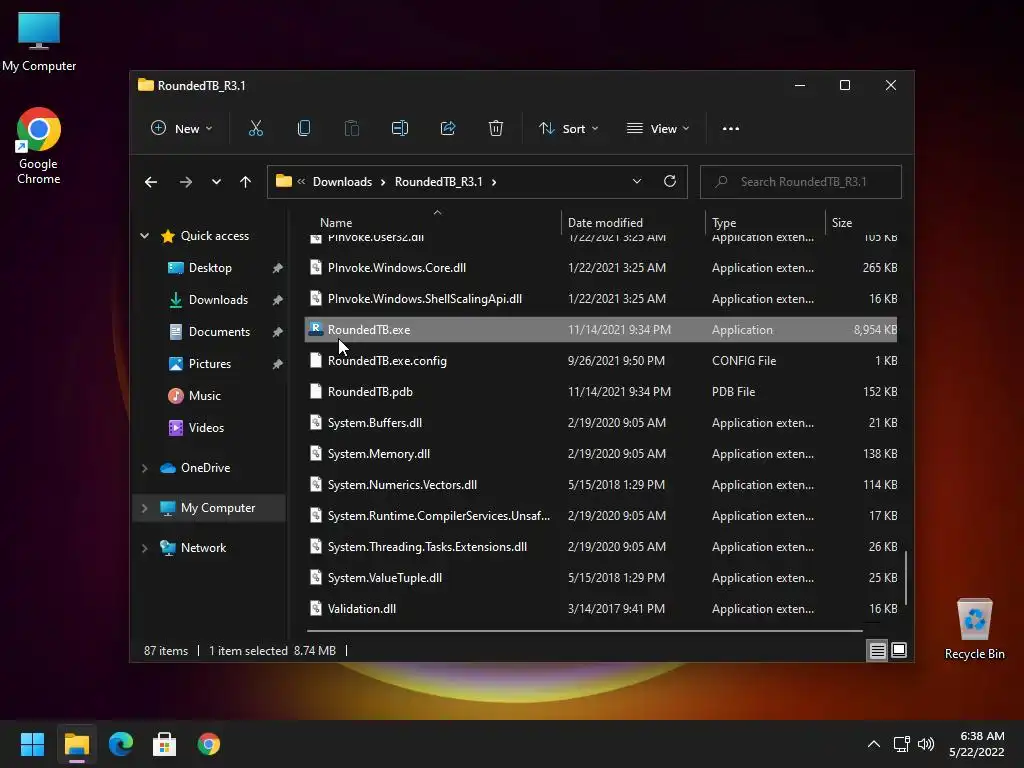The width and height of the screenshot is (1024, 768).
Task: Open Microsoft Store from taskbar
Action: point(165,744)
